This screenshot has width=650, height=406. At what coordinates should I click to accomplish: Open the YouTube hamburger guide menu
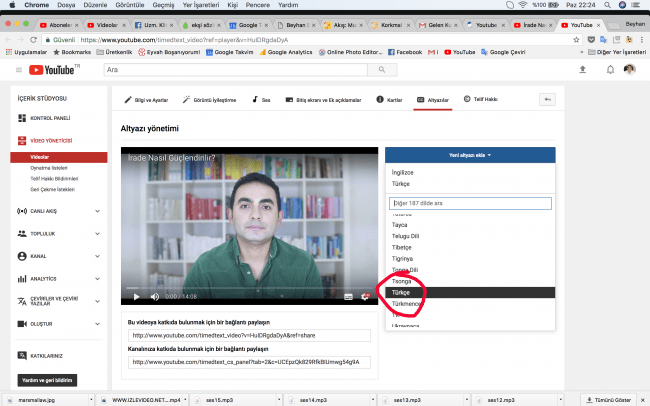[19, 70]
